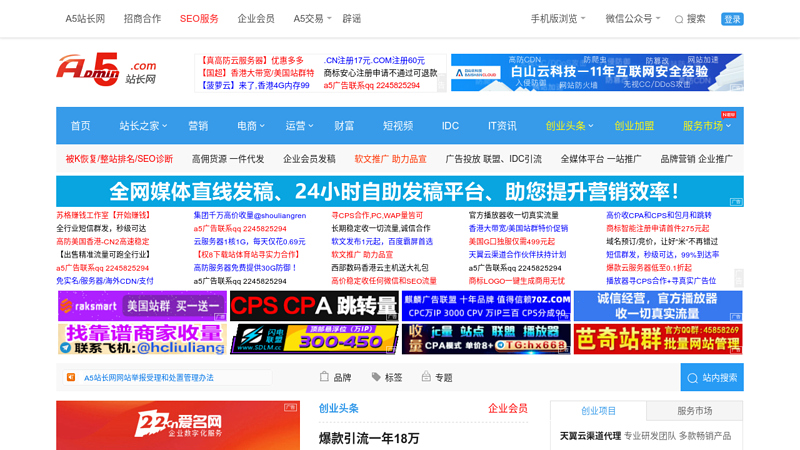Open the IDC nav item

coord(450,126)
